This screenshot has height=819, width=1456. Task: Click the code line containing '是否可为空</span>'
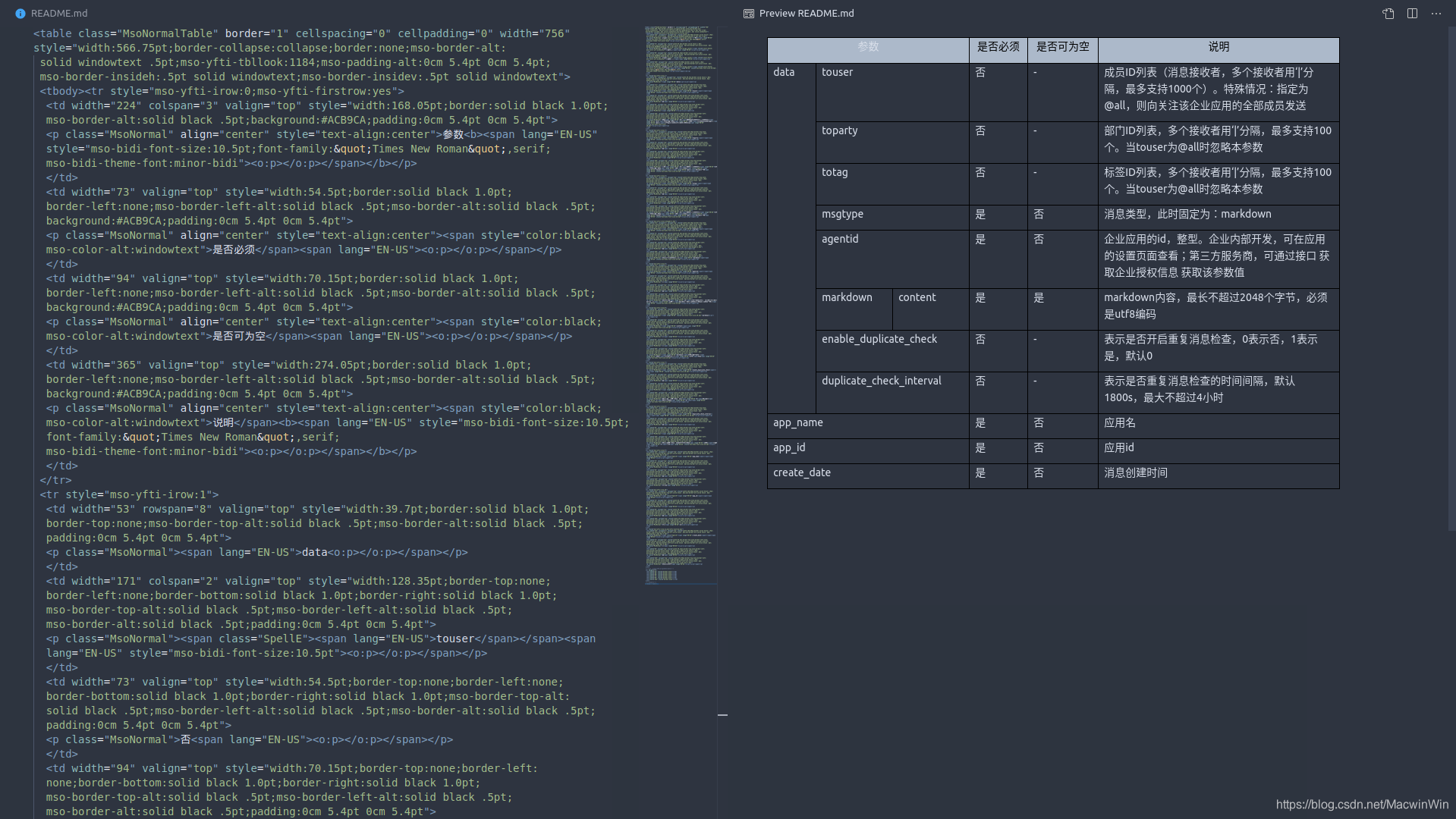point(309,336)
